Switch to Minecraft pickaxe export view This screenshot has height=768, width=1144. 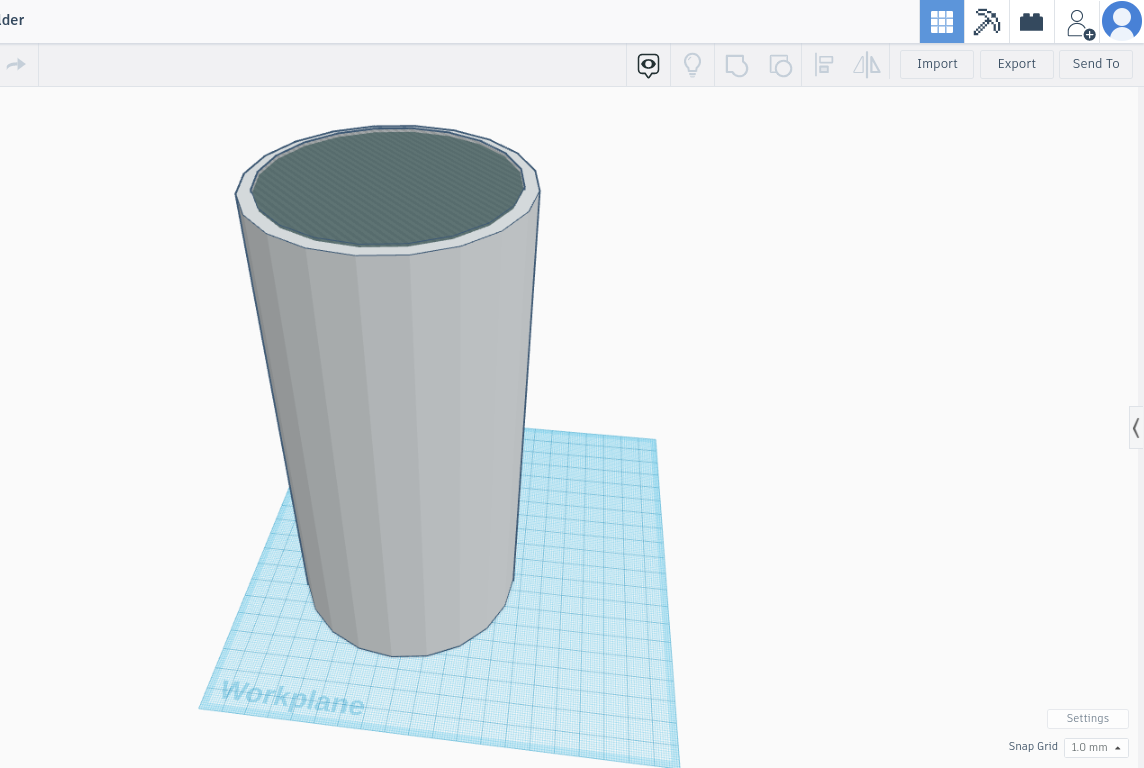click(987, 21)
